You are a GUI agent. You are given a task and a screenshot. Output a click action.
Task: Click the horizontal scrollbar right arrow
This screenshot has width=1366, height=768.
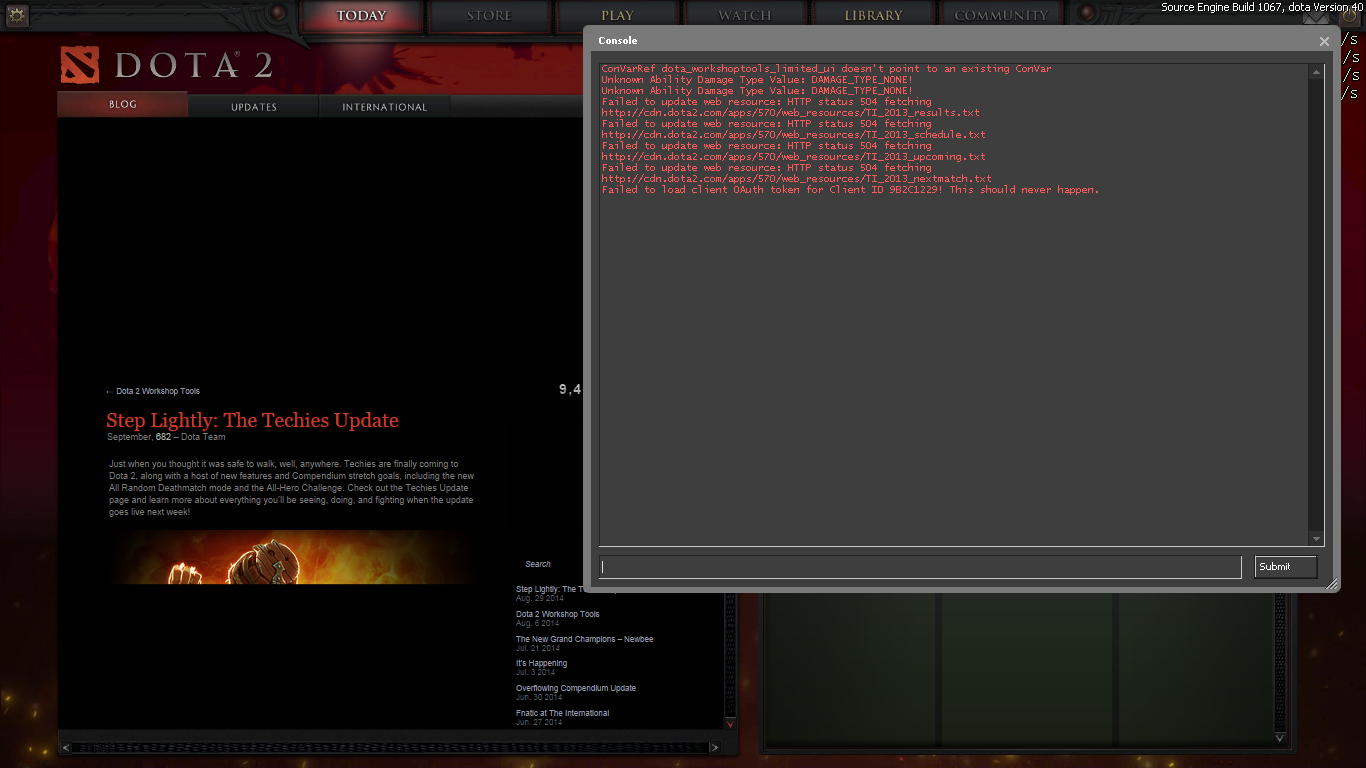pyautogui.click(x=714, y=747)
